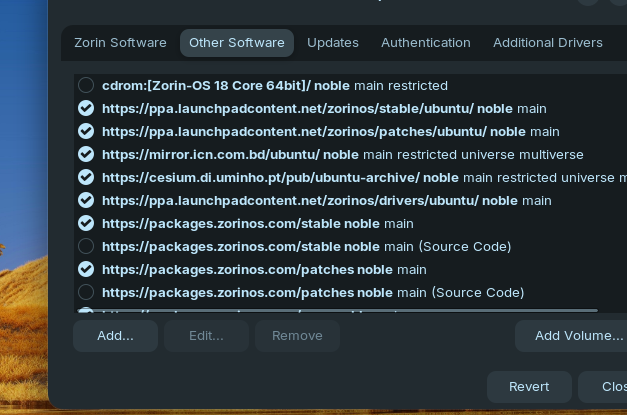This screenshot has width=627, height=415.
Task: Select the Authentication tab
Action: (426, 43)
